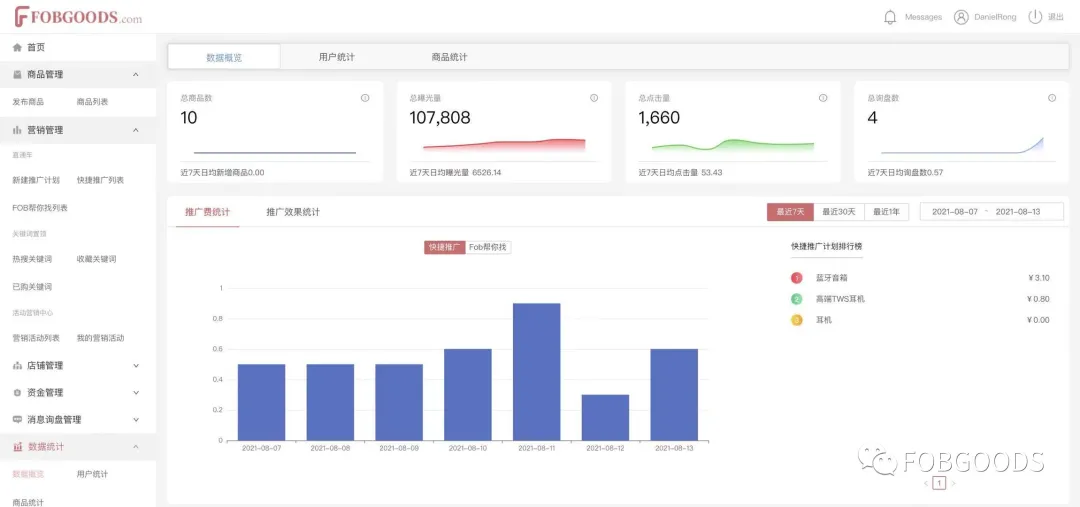Click the power logout icon
Image resolution: width=1080 pixels, height=507 pixels.
click(x=1035, y=17)
